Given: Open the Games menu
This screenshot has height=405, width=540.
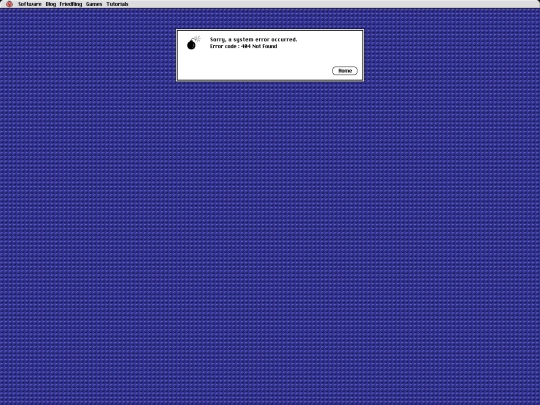Looking at the screenshot, I should [x=94, y=4].
